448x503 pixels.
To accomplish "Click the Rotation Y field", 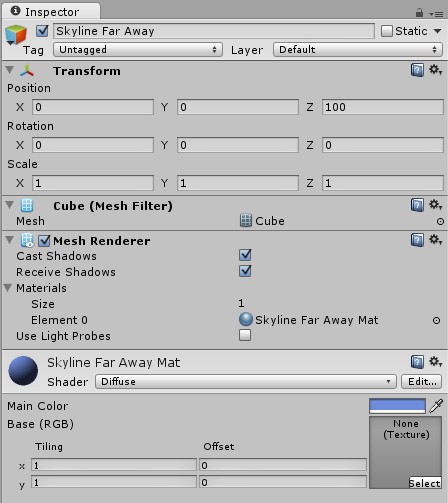I will [238, 145].
